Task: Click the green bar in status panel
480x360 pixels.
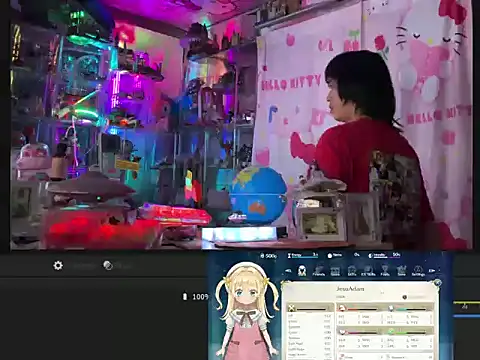Action: pyautogui.click(x=412, y=332)
